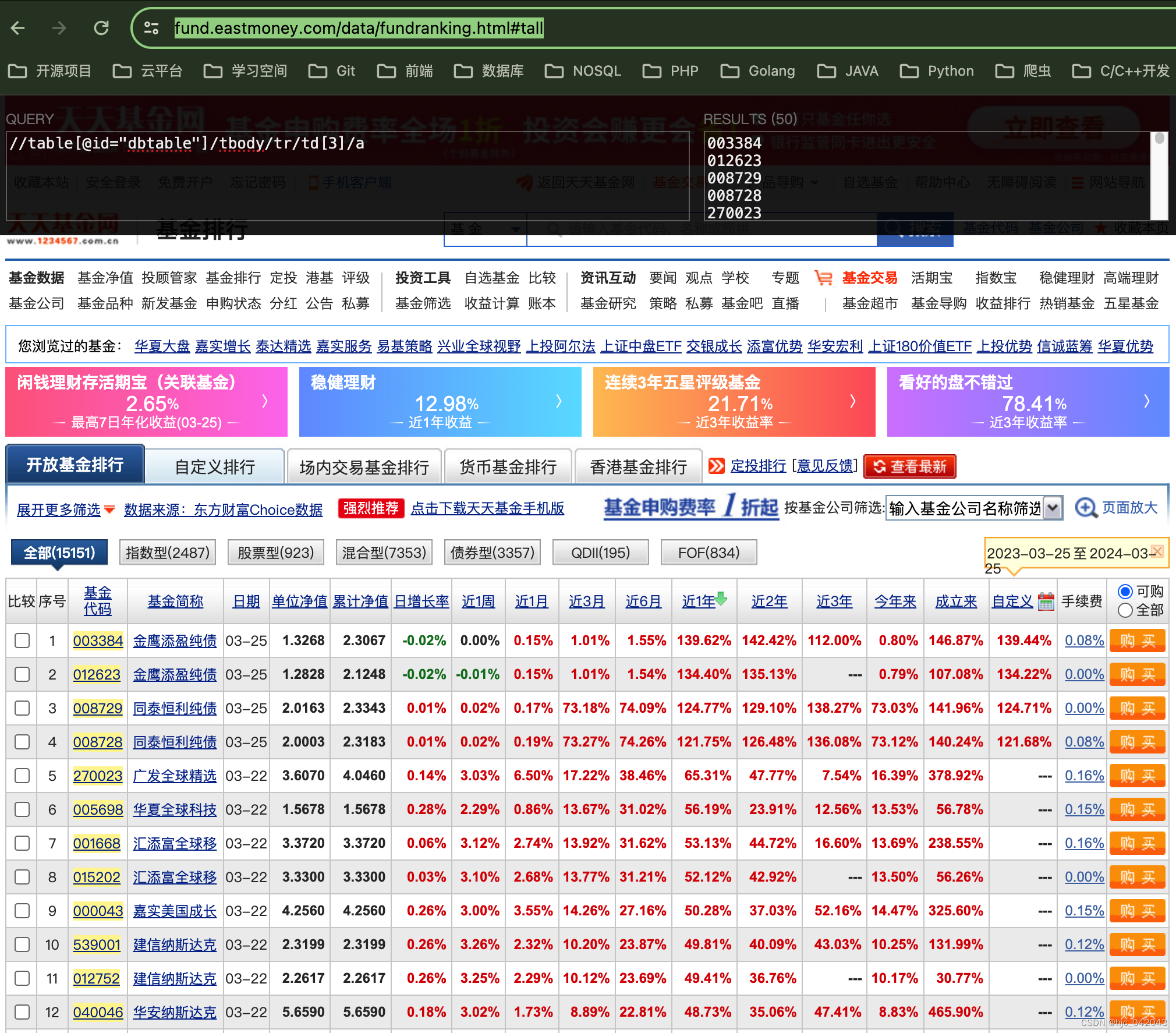Reload the page with refresh icon

coord(101,28)
